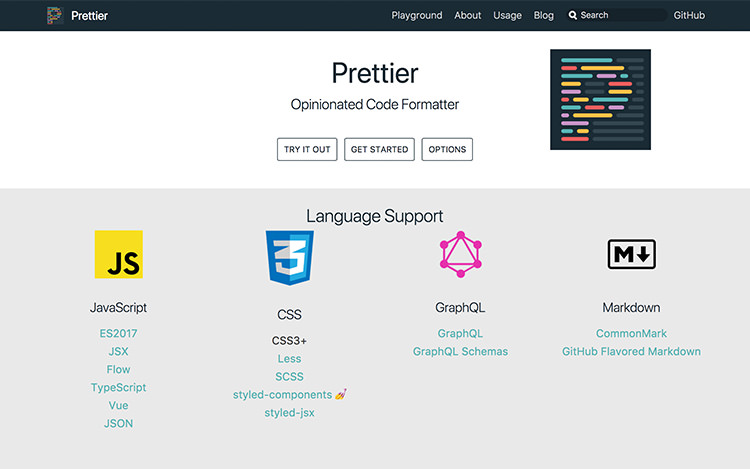This screenshot has height=469, width=750.
Task: Open the ES2017 link
Action: point(118,333)
